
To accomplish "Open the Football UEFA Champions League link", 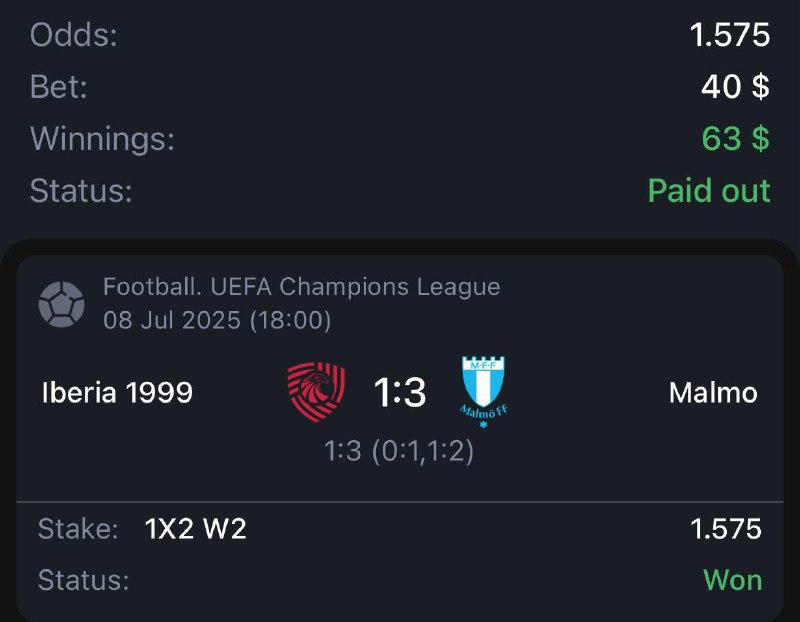I will [301, 288].
